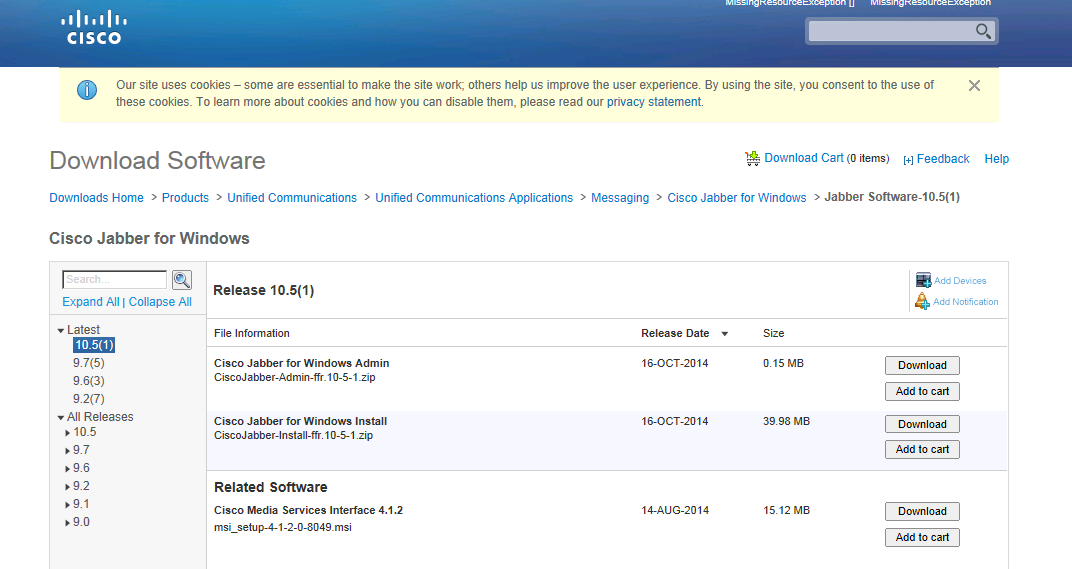
Task: Go to Cisco Jabber for Windows breadcrumb
Action: (x=737, y=198)
